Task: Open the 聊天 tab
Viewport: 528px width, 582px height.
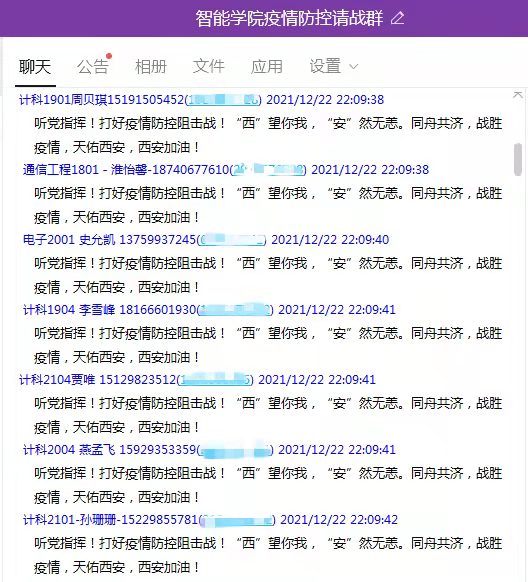Action: click(x=35, y=67)
